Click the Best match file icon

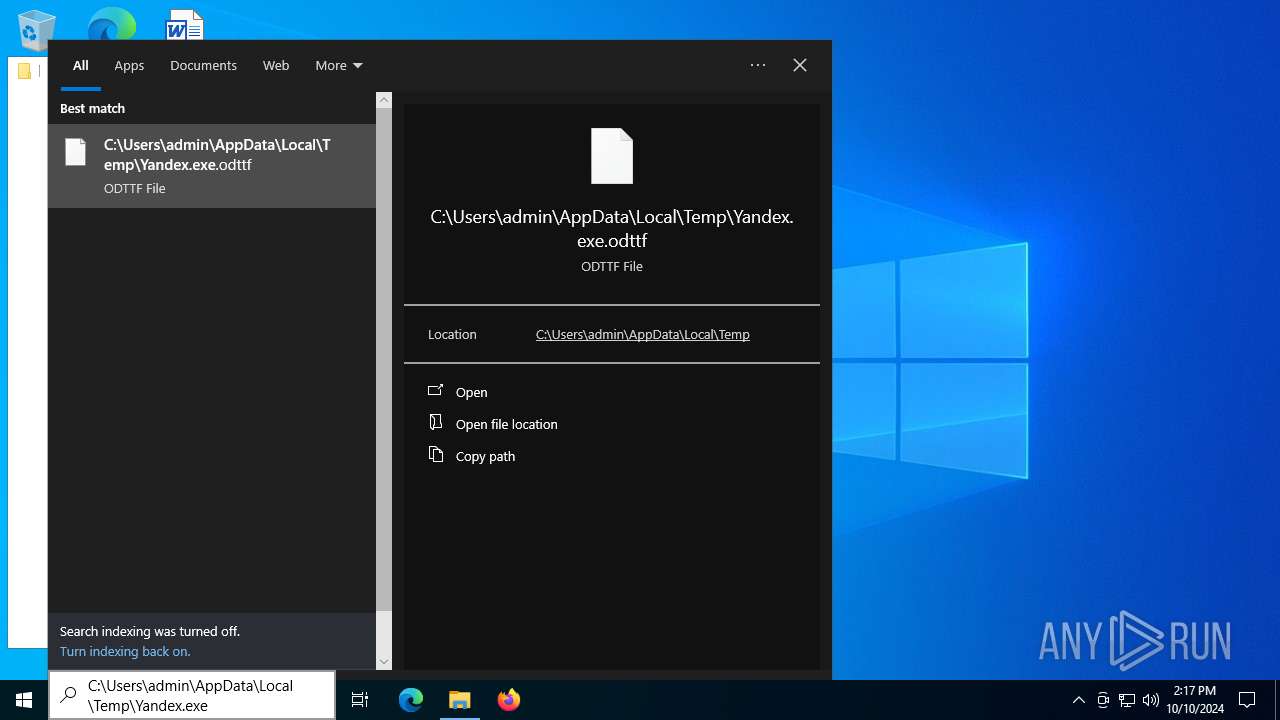pos(76,152)
